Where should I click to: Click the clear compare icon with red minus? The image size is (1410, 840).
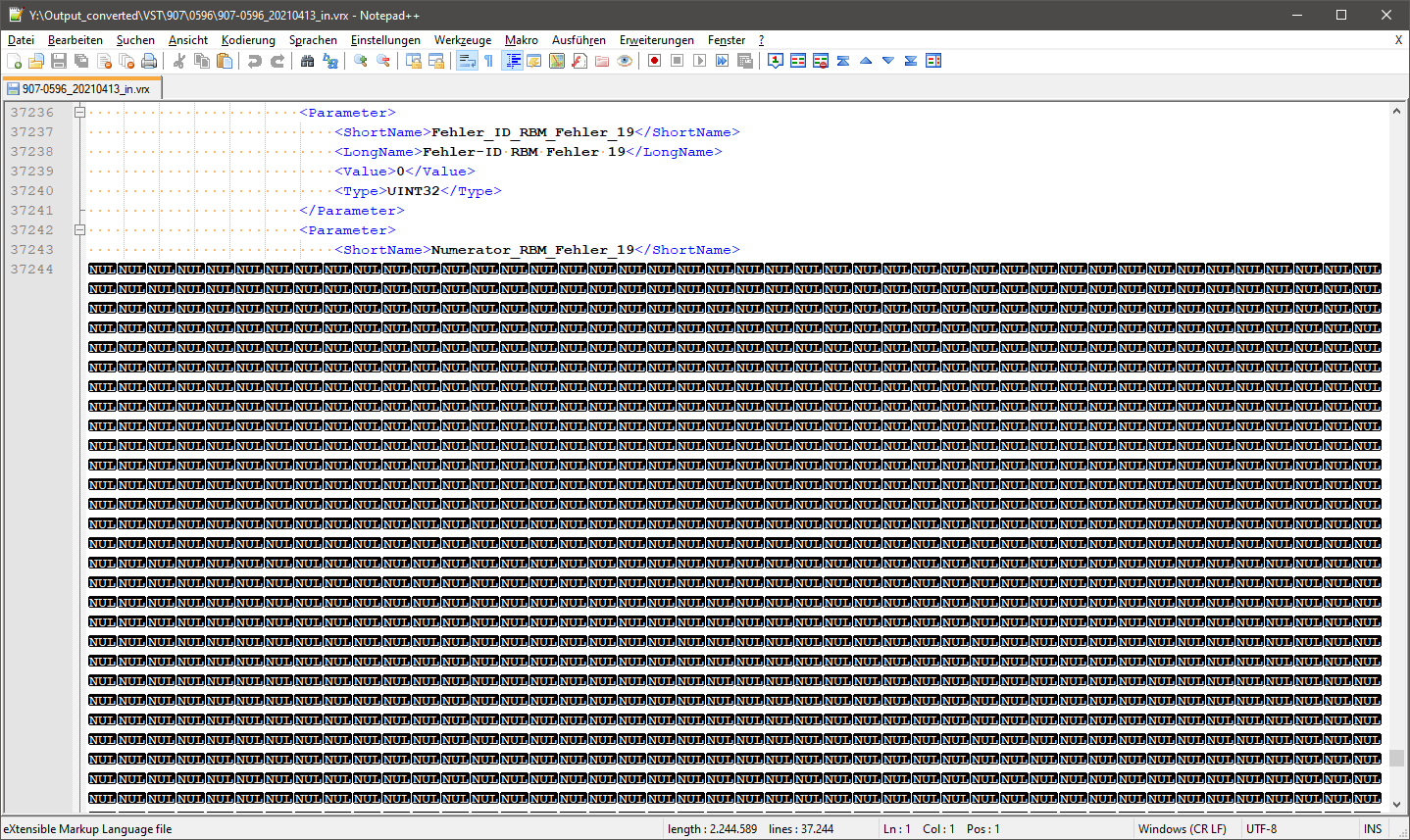821,61
